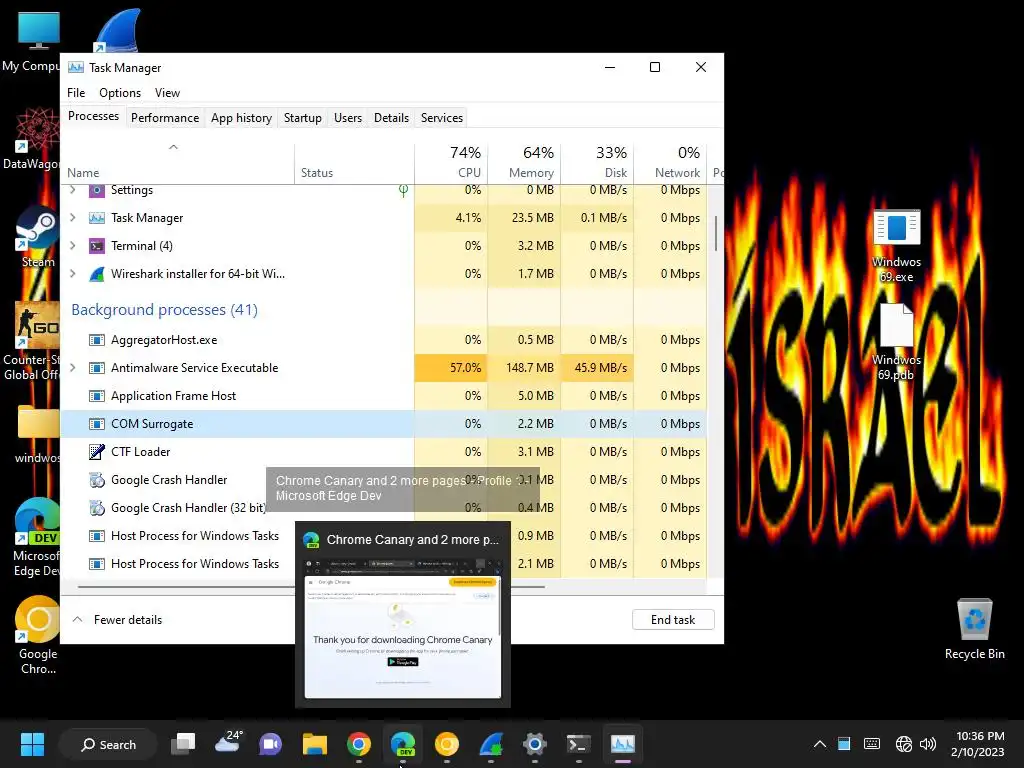Click the vertical scrollbar in the process list
The image size is (1024, 768).
716,233
